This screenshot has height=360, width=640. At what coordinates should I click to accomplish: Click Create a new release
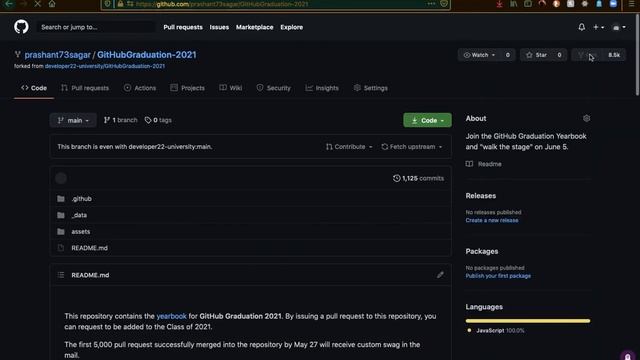pos(492,220)
